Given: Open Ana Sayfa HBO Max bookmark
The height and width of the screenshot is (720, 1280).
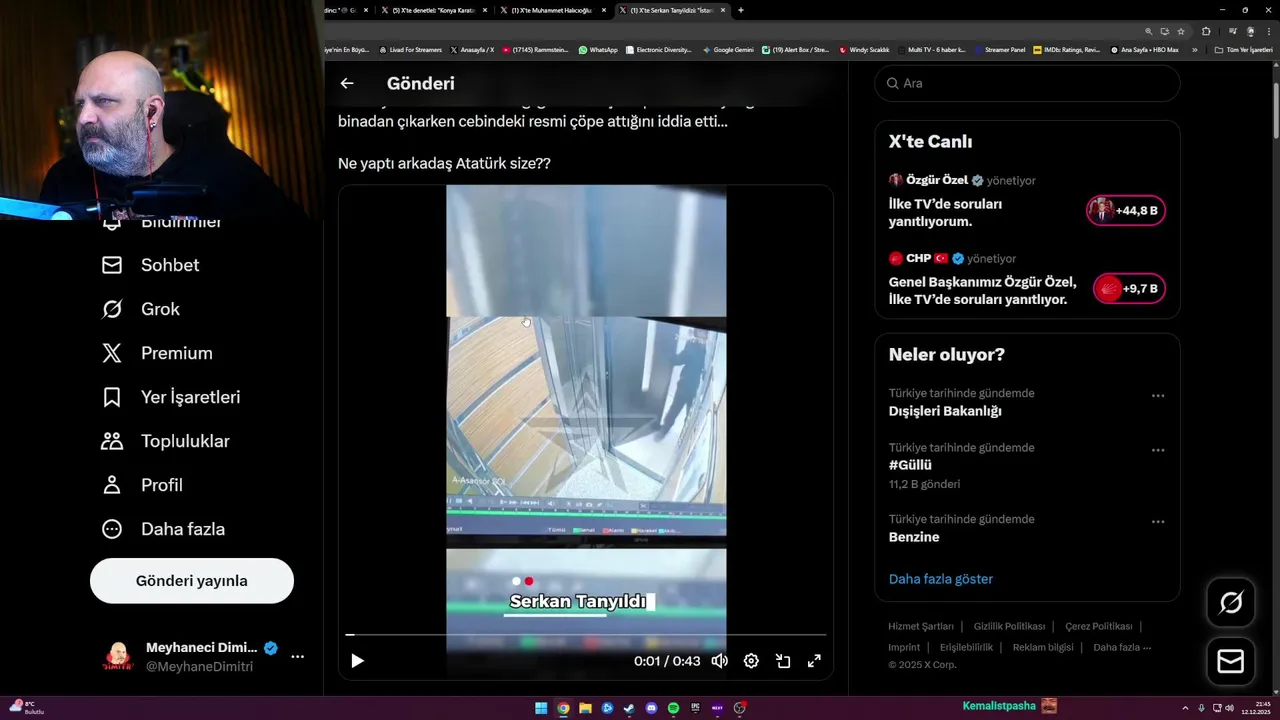Looking at the screenshot, I should coord(1145,49).
